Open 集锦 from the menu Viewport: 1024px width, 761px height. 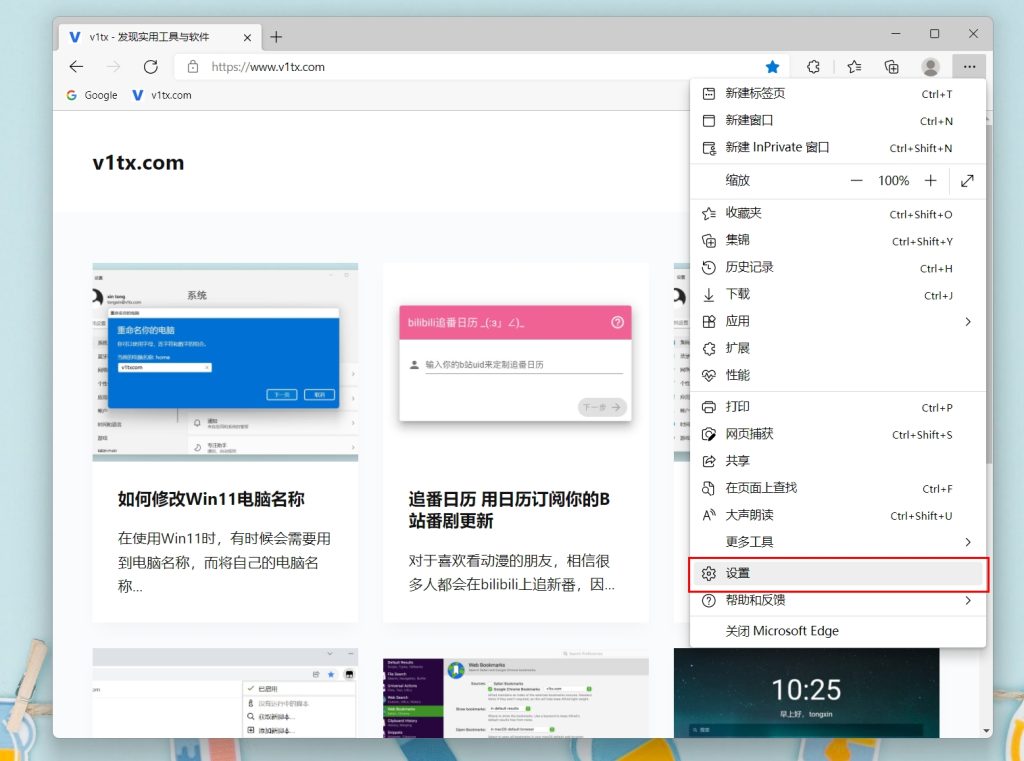(x=838, y=240)
